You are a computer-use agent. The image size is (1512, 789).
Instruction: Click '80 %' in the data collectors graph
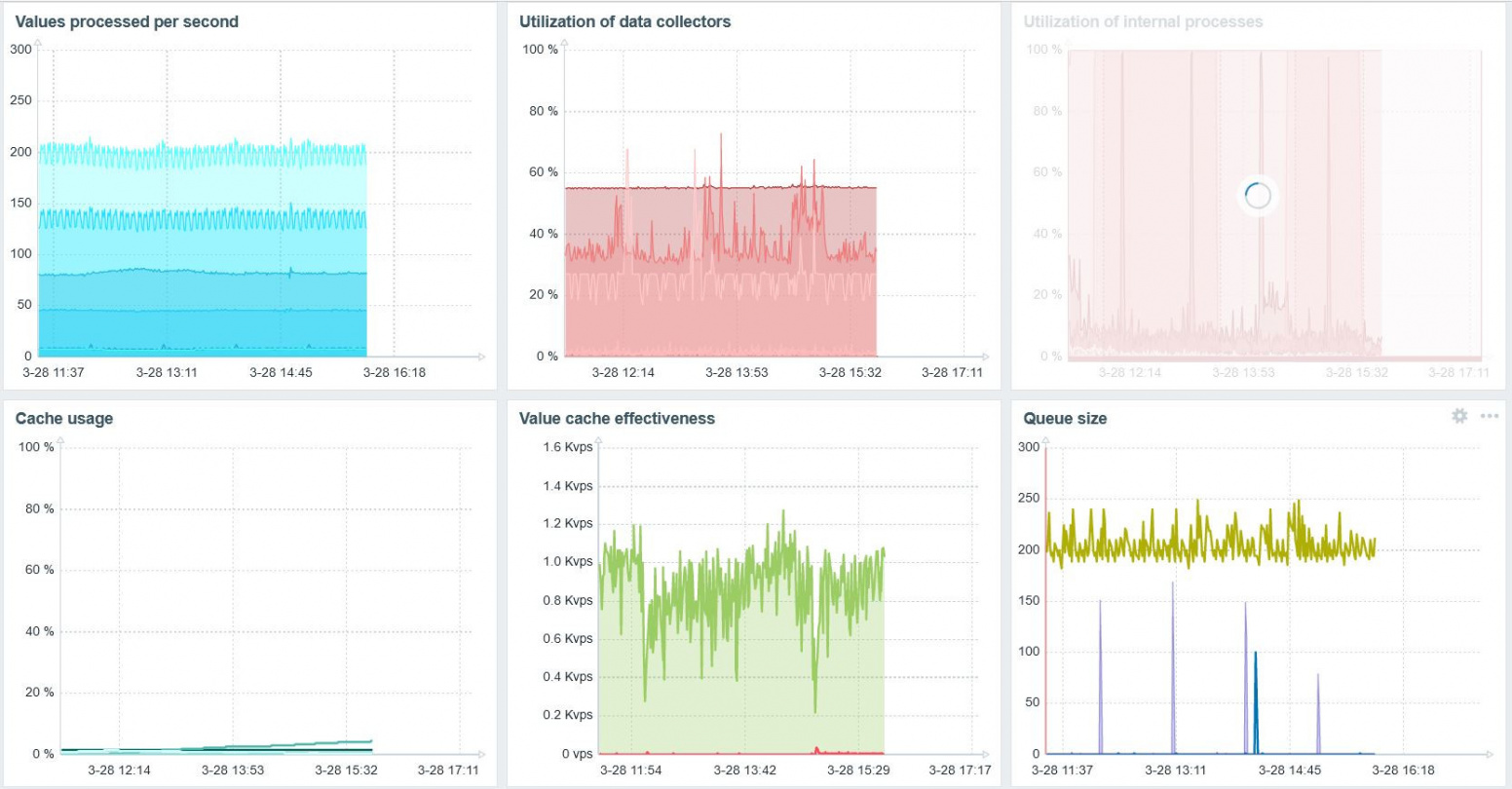[543, 111]
